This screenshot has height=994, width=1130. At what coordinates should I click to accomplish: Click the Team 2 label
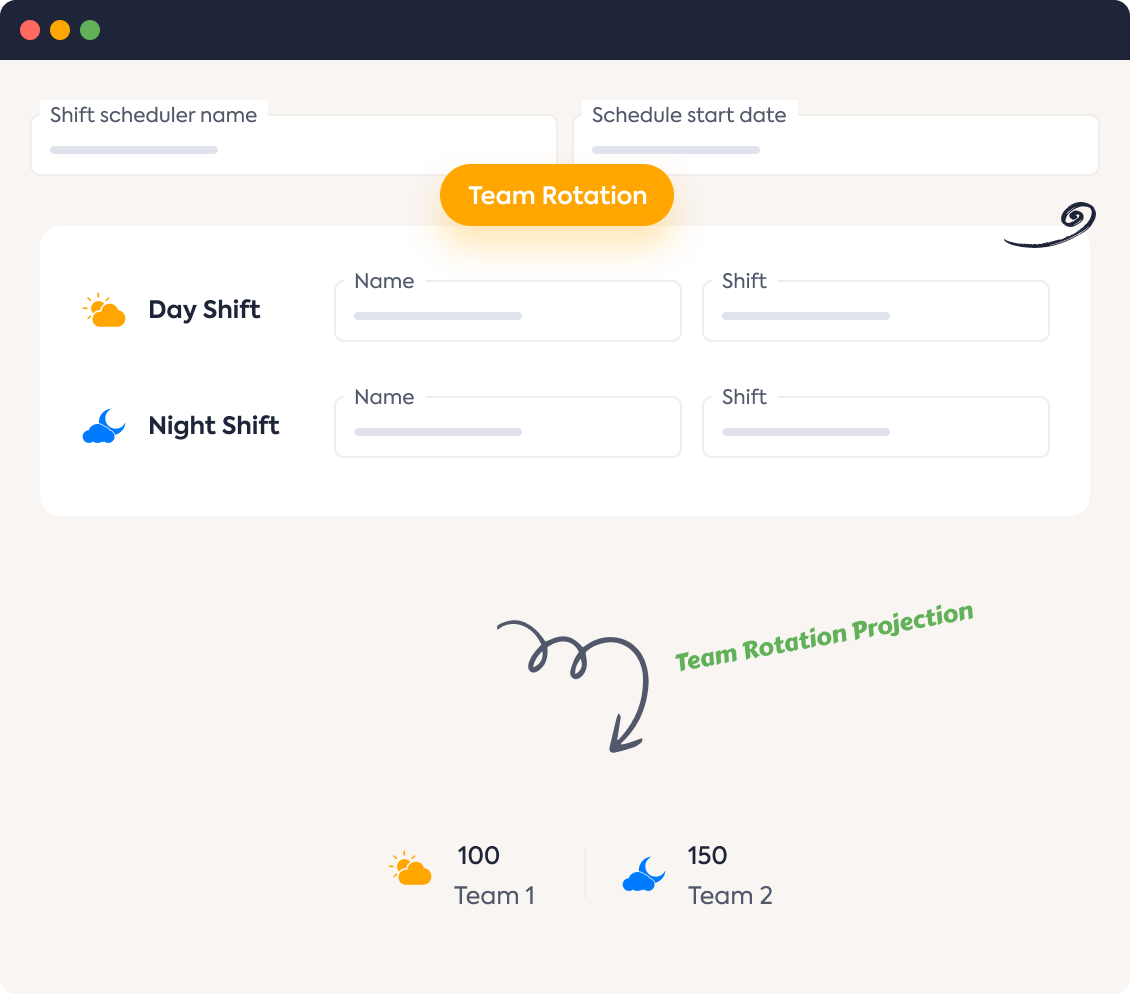click(730, 896)
